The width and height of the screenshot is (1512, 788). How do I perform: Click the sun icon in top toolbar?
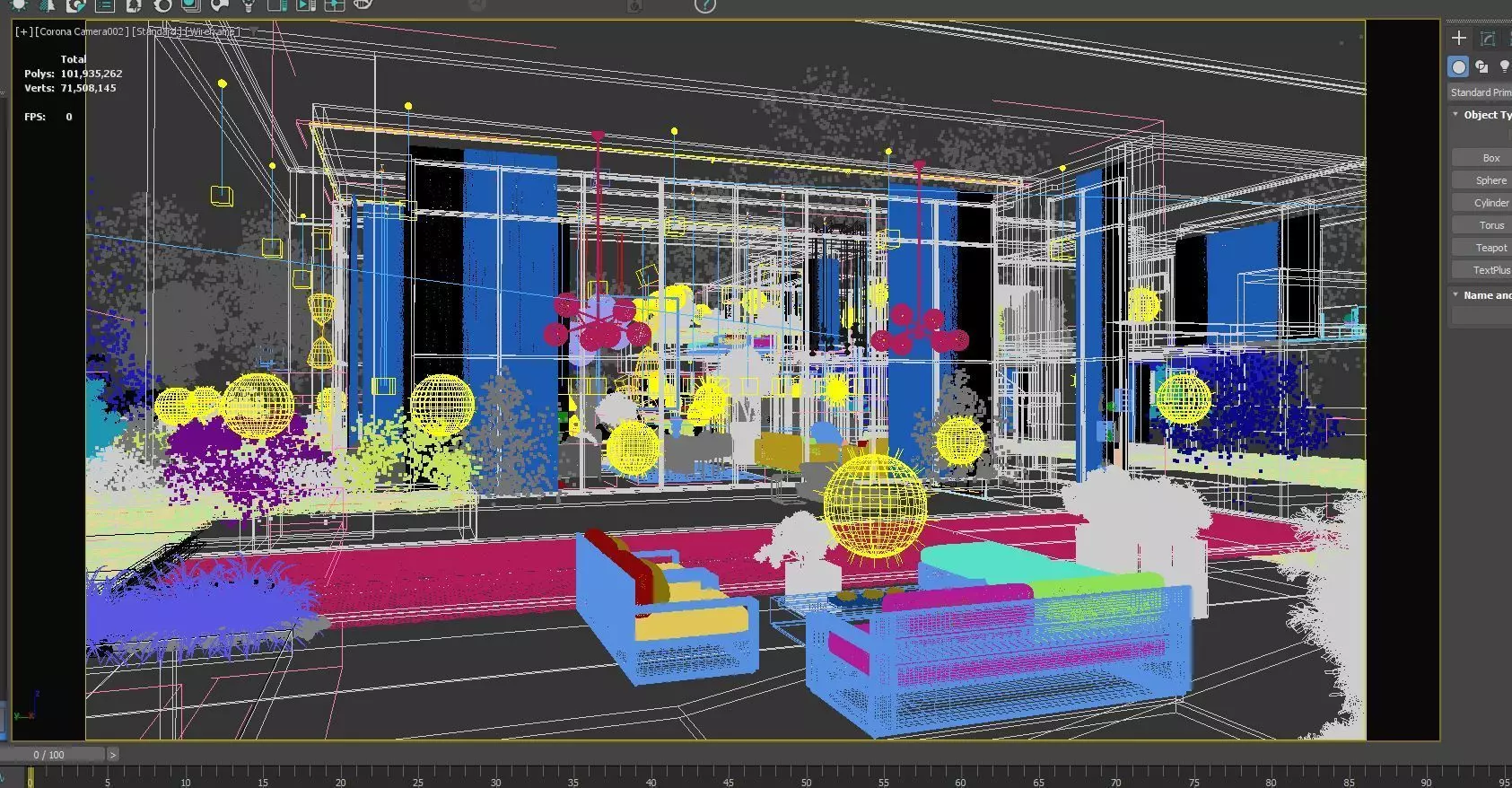point(19,4)
